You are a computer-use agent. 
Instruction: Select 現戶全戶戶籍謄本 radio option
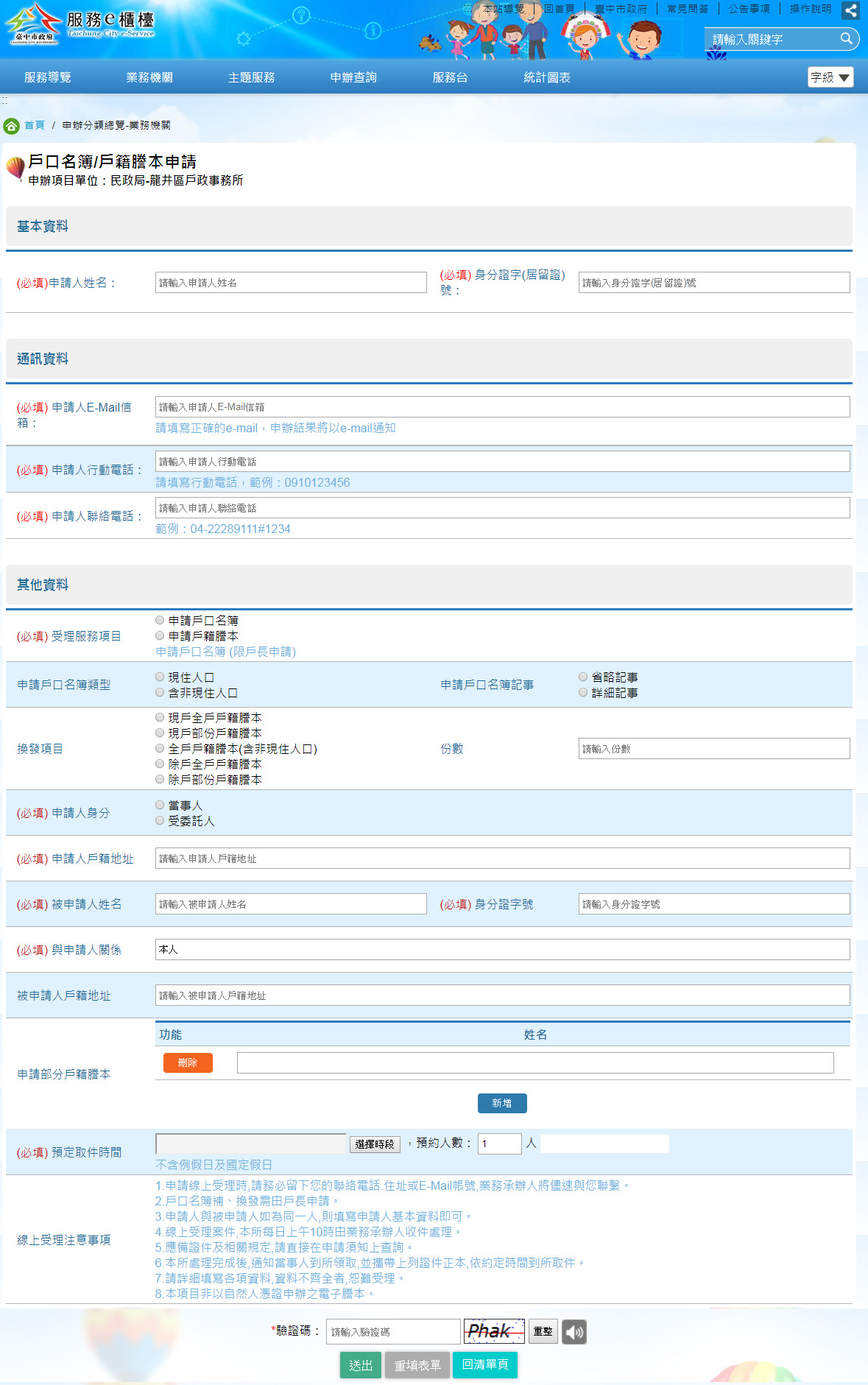(x=160, y=717)
